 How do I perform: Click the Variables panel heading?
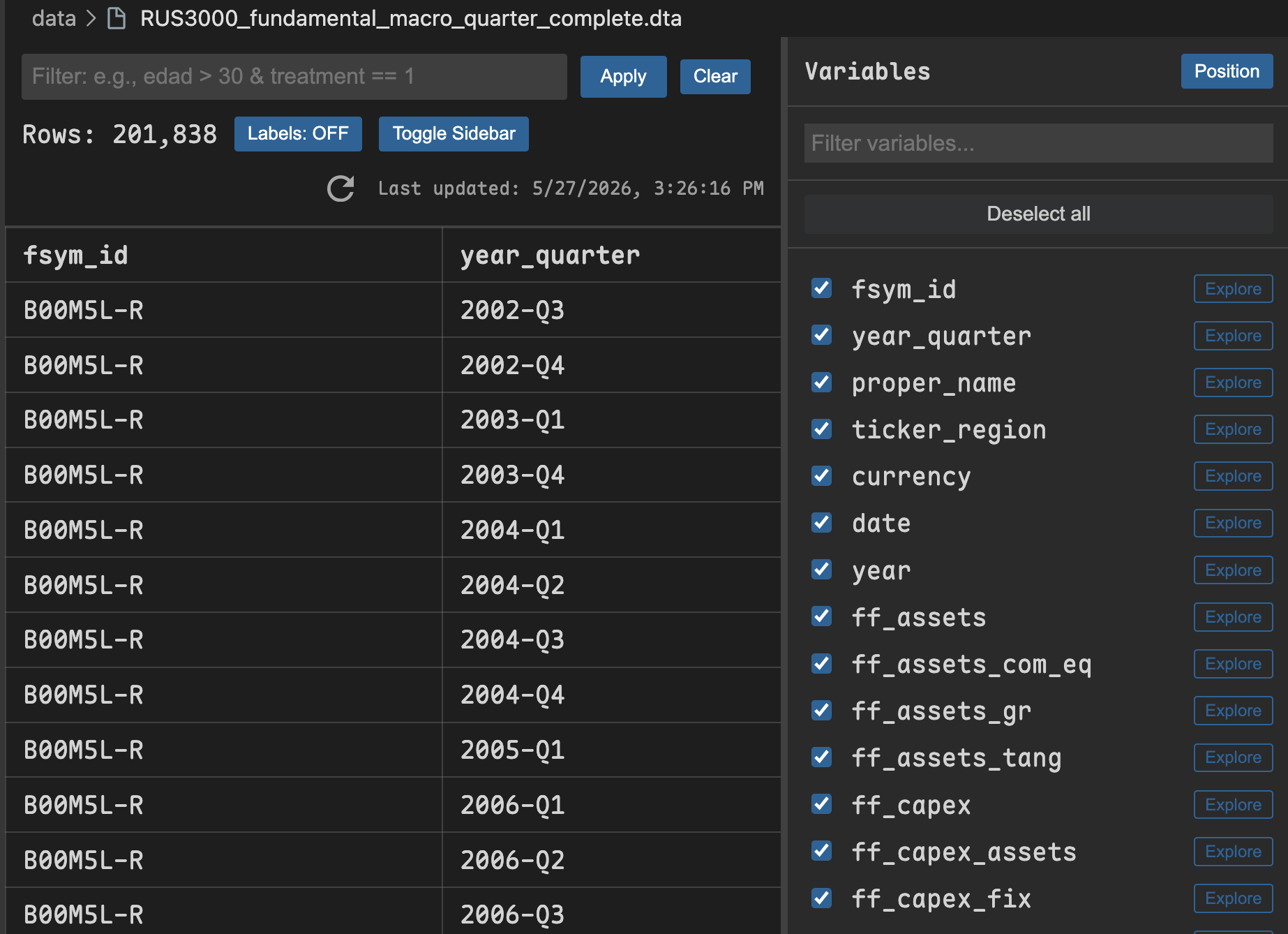[x=867, y=71]
